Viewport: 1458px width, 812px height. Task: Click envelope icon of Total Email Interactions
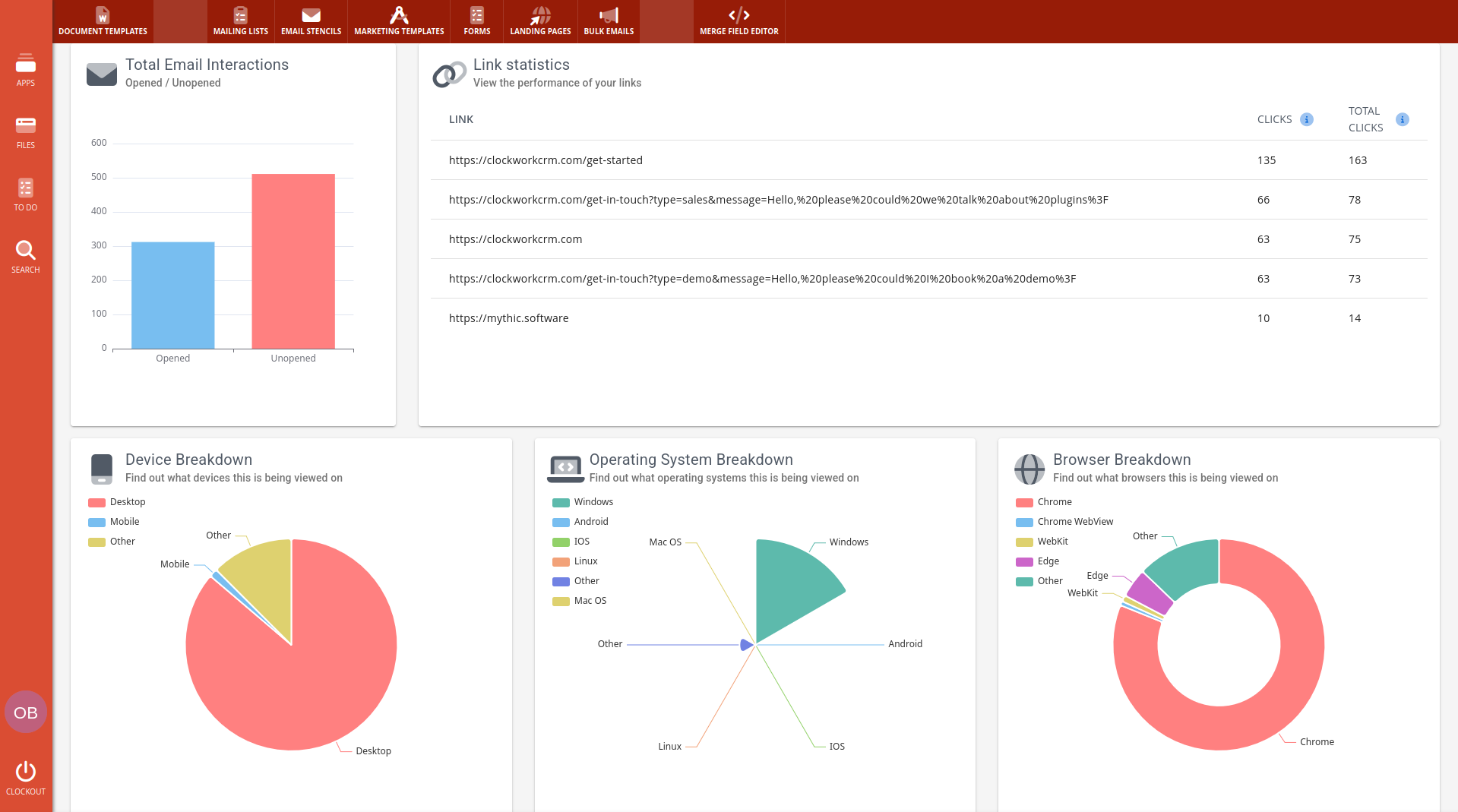tap(102, 74)
